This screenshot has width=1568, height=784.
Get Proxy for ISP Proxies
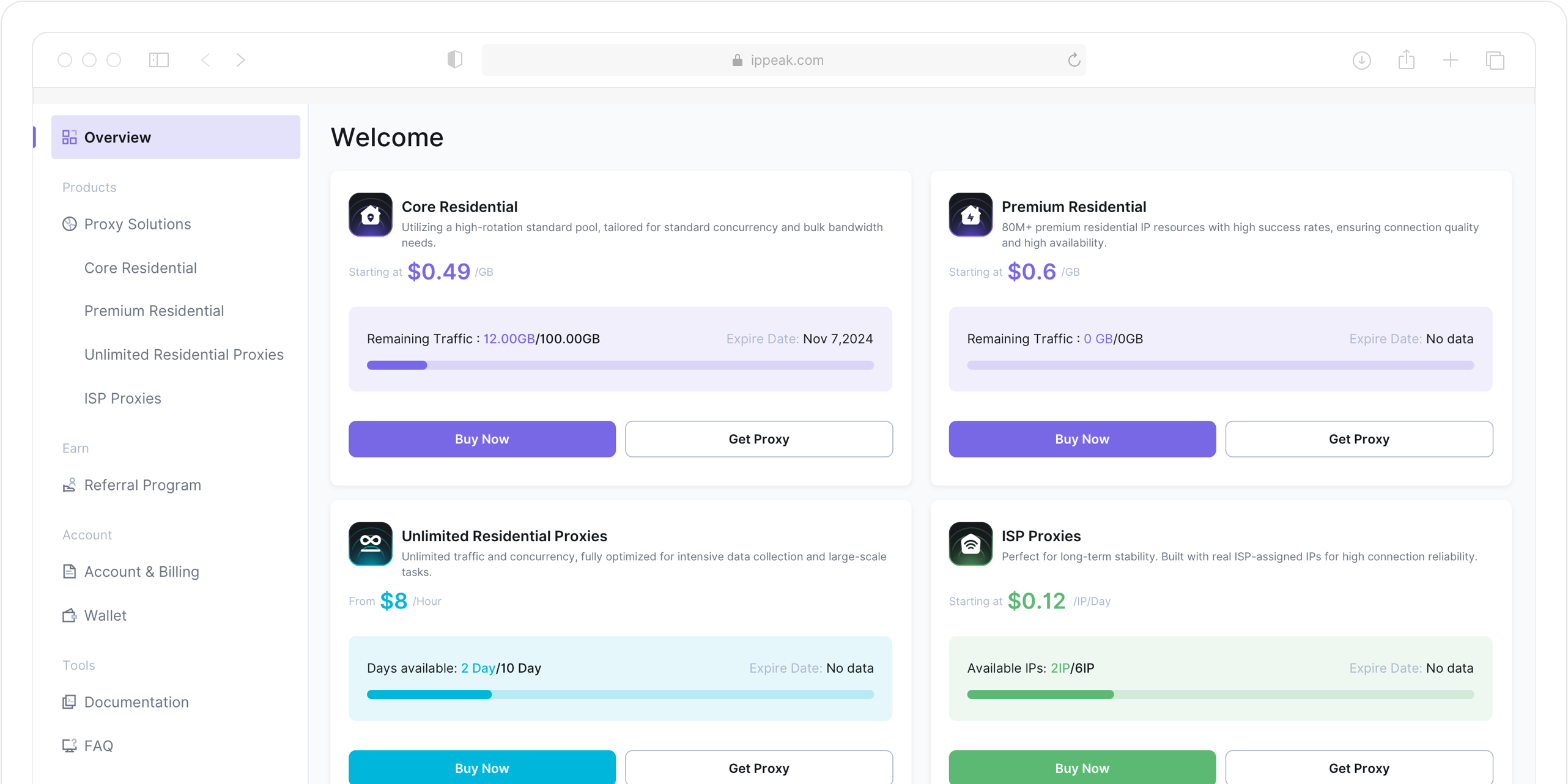(x=1358, y=767)
